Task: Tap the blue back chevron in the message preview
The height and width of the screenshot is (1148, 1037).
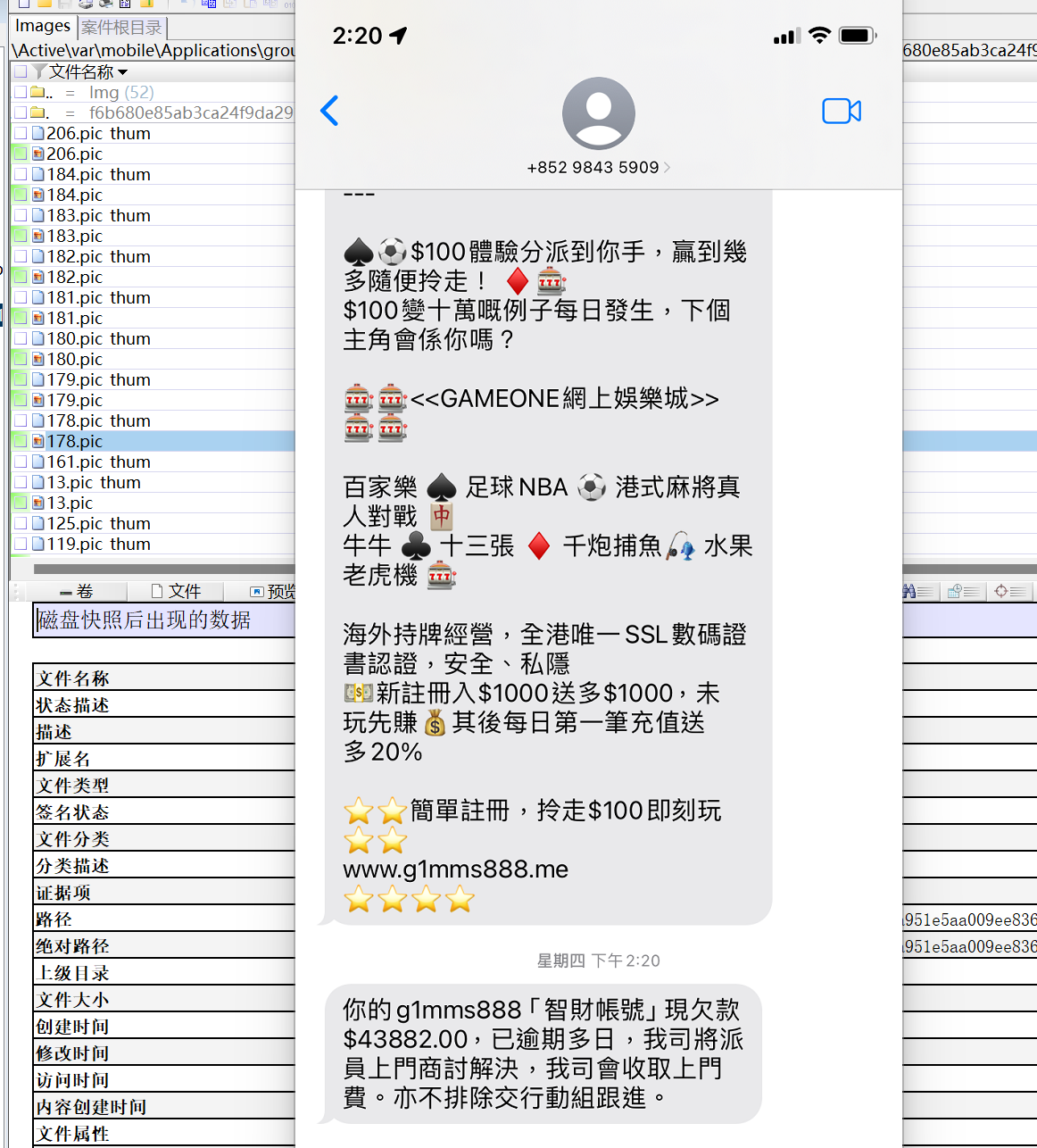Action: [329, 111]
